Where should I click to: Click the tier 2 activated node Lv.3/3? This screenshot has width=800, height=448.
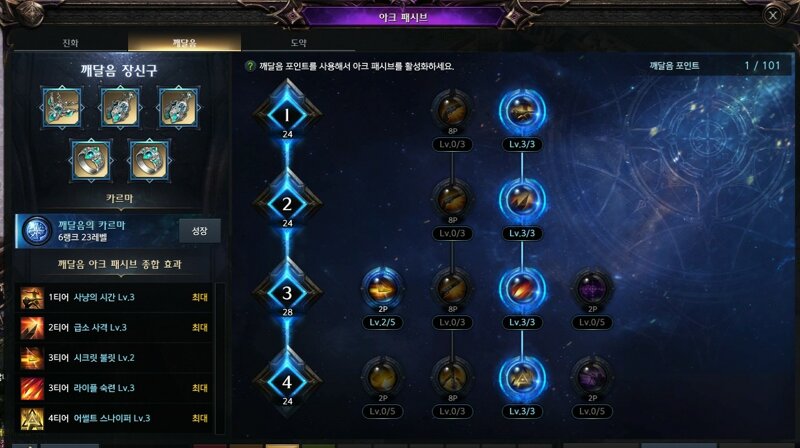click(522, 200)
